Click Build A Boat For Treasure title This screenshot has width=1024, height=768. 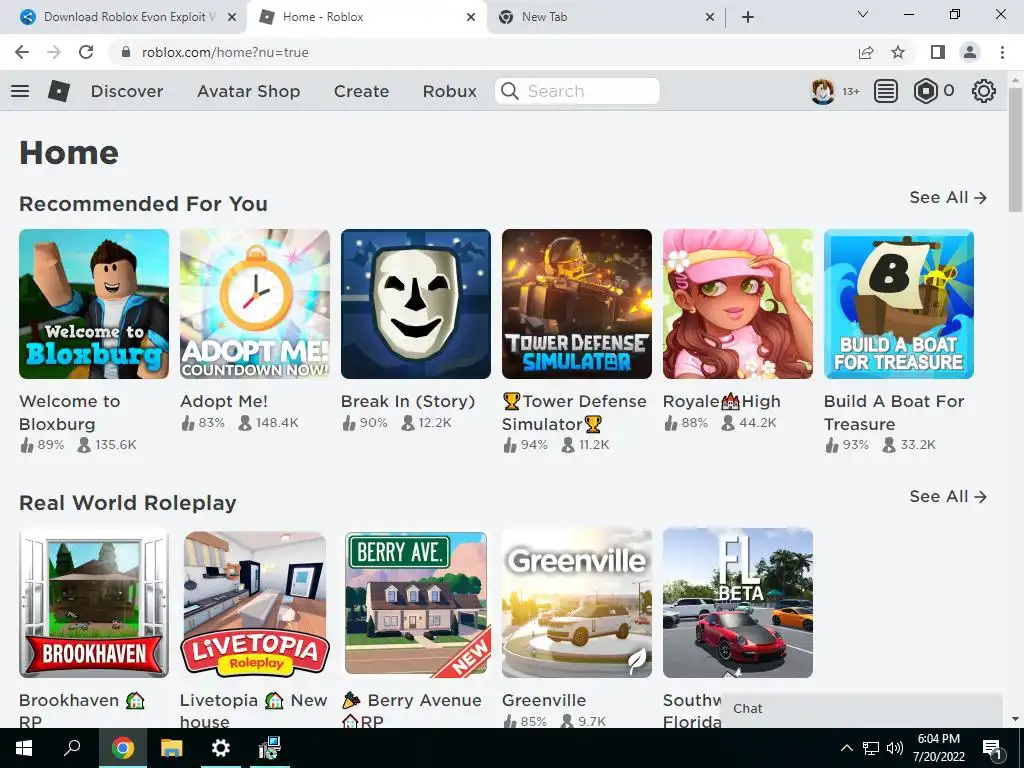(894, 413)
